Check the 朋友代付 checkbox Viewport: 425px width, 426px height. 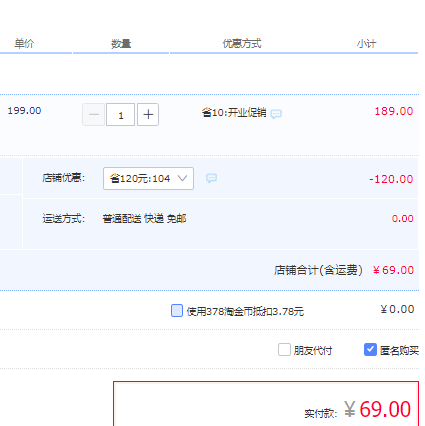pyautogui.click(x=284, y=350)
